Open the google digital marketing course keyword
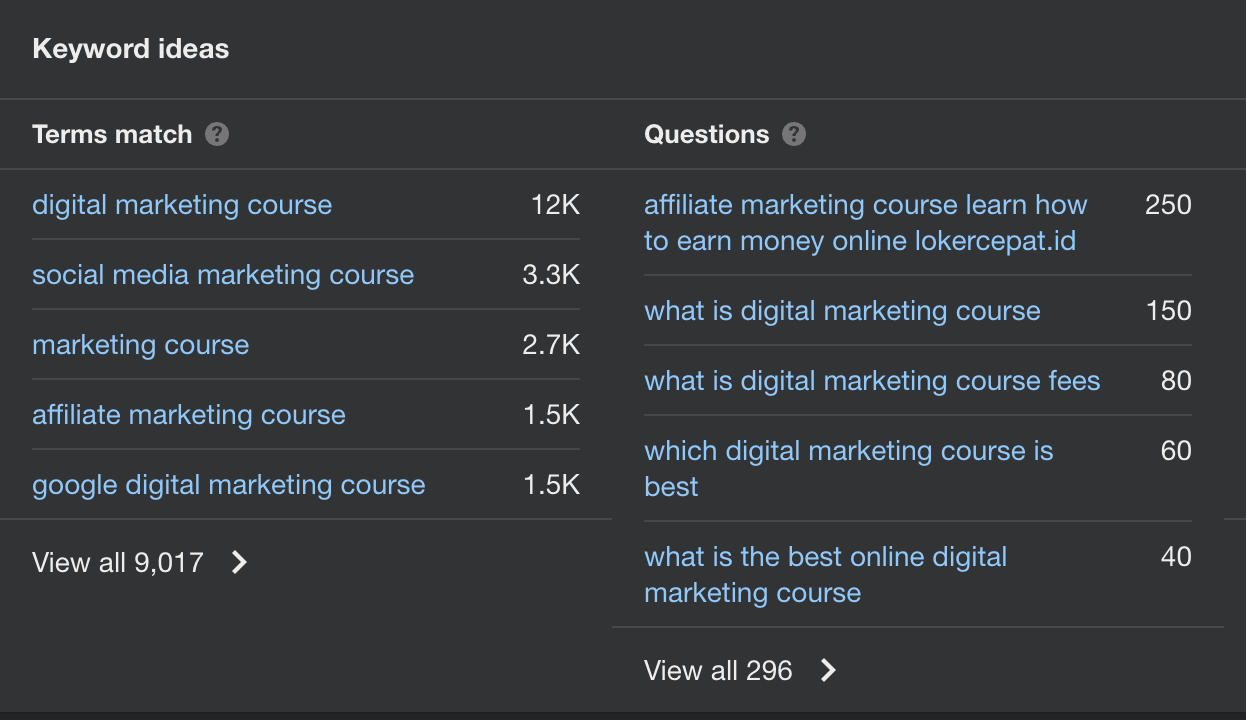The width and height of the screenshot is (1246, 720). pos(226,485)
